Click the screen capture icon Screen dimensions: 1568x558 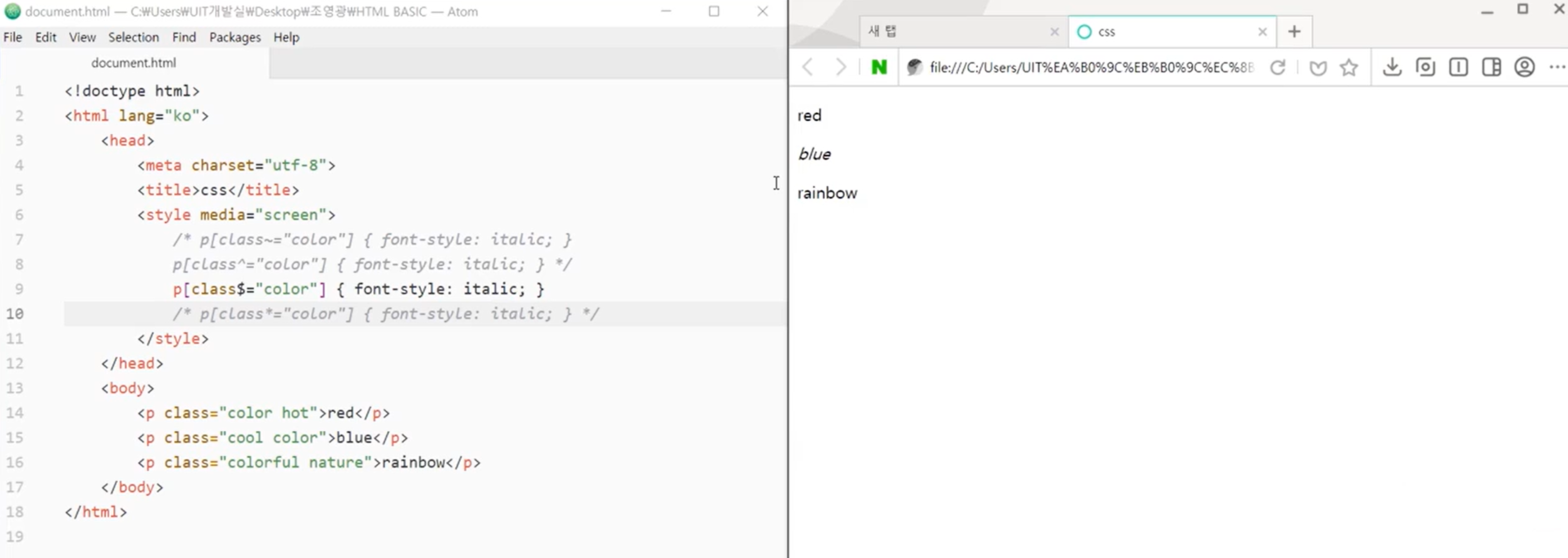pos(1426,67)
